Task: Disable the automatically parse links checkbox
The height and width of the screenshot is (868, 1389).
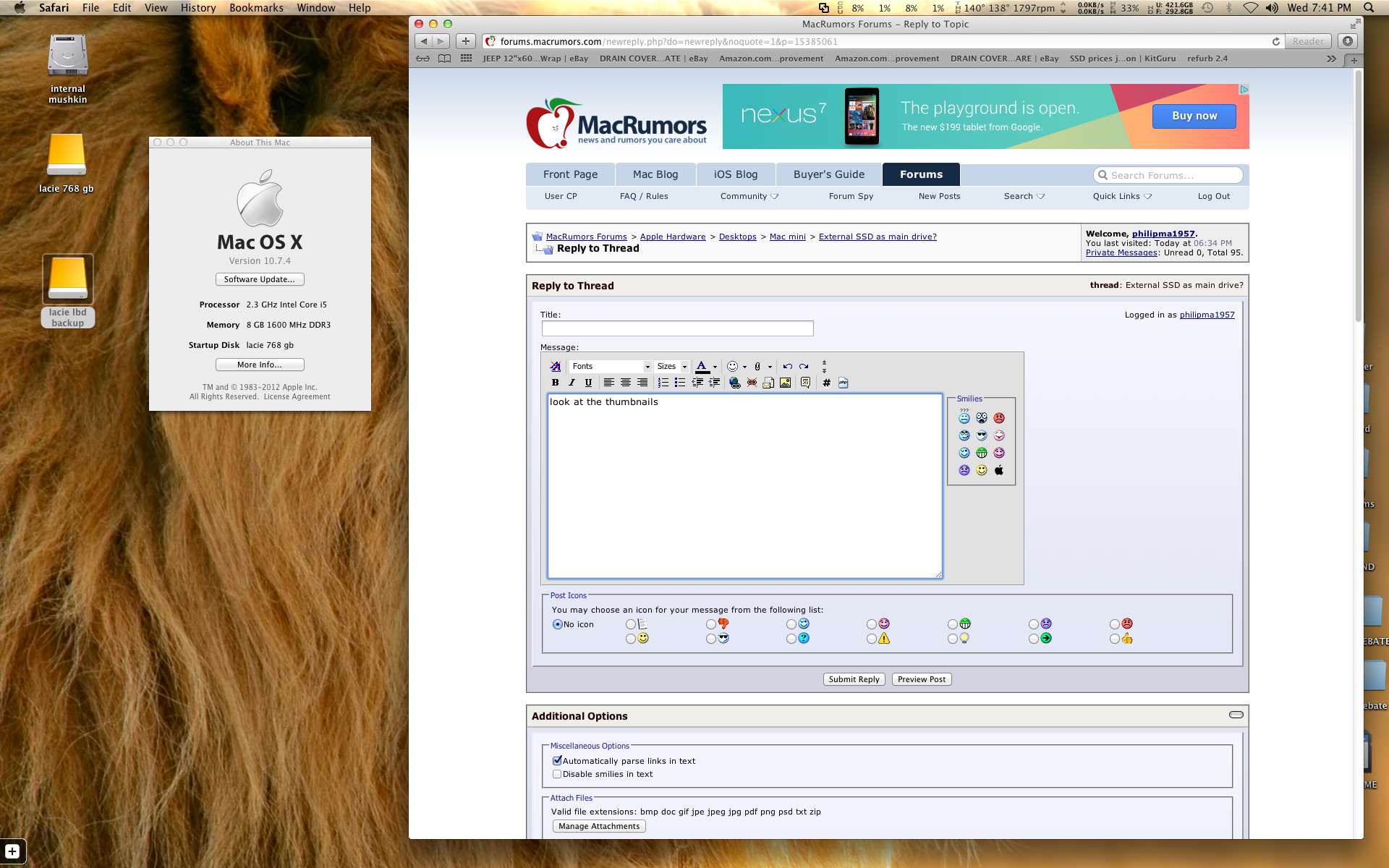Action: coord(557,761)
